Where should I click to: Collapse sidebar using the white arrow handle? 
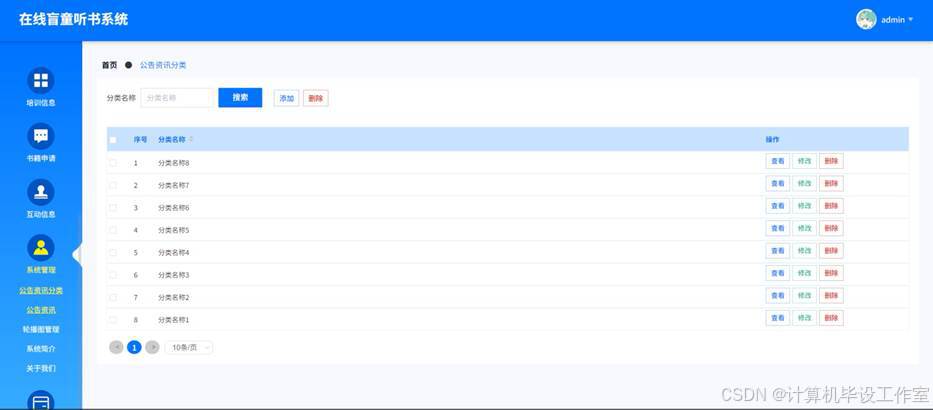coord(77,255)
